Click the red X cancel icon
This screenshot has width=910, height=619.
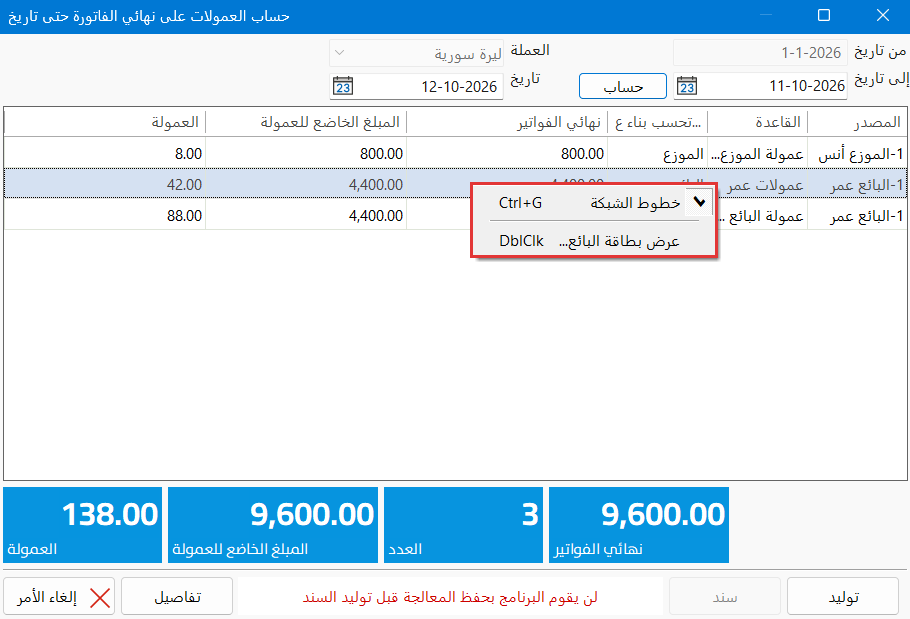(x=100, y=598)
